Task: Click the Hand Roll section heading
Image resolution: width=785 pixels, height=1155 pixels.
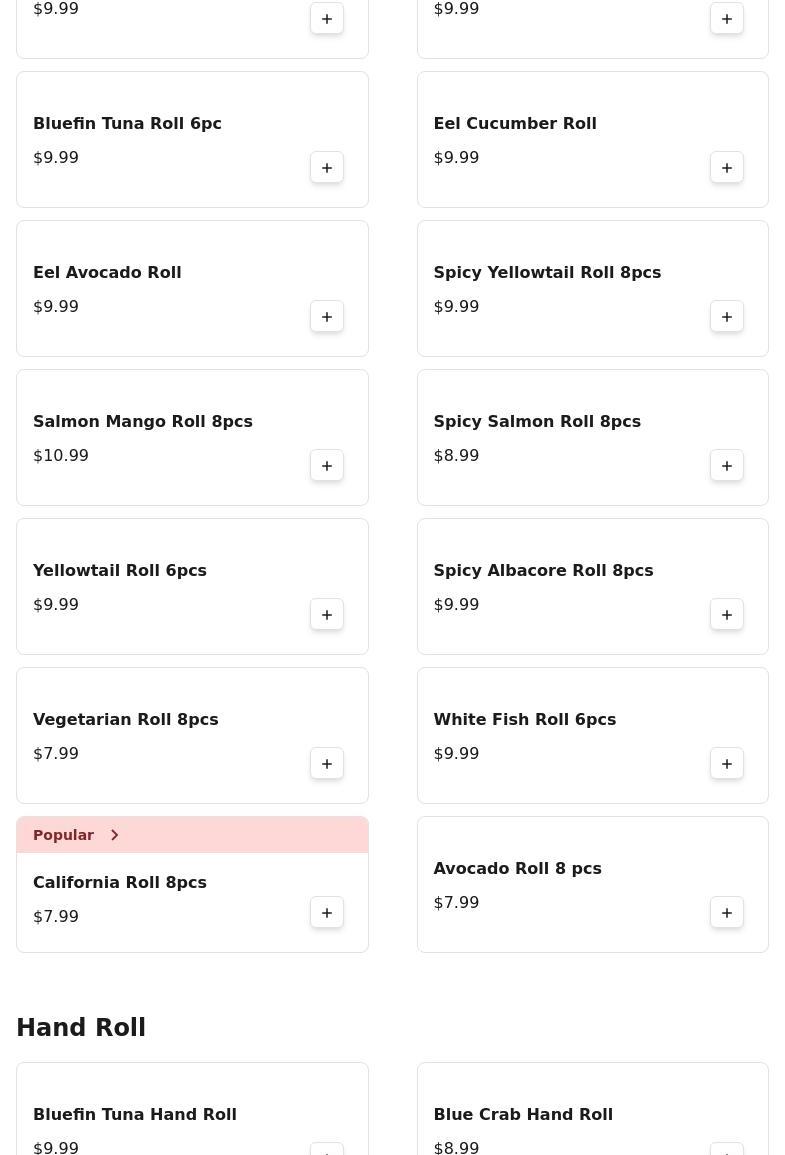Action: (x=81, y=1028)
